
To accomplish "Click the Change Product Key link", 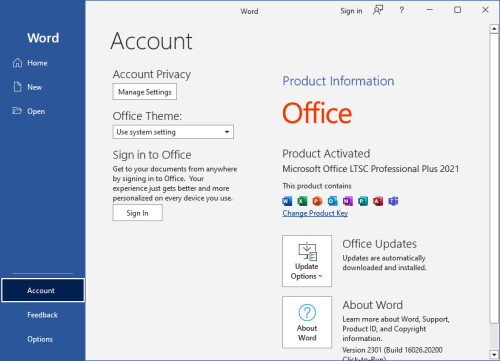I will coord(315,213).
